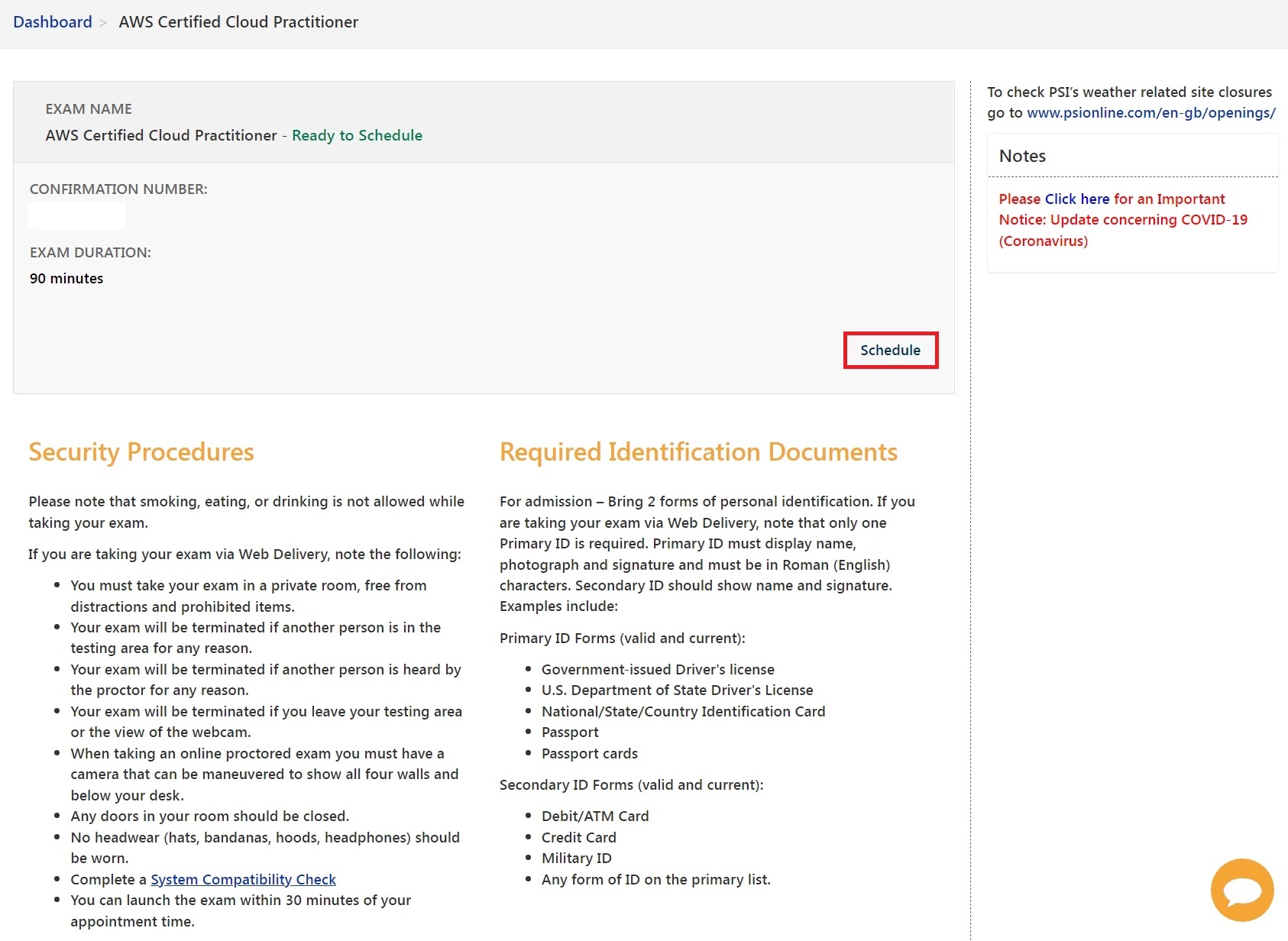Click the 'CONFIRMATION NUMBER:' label
Viewport: 1288px width, 941px height.
[118, 189]
